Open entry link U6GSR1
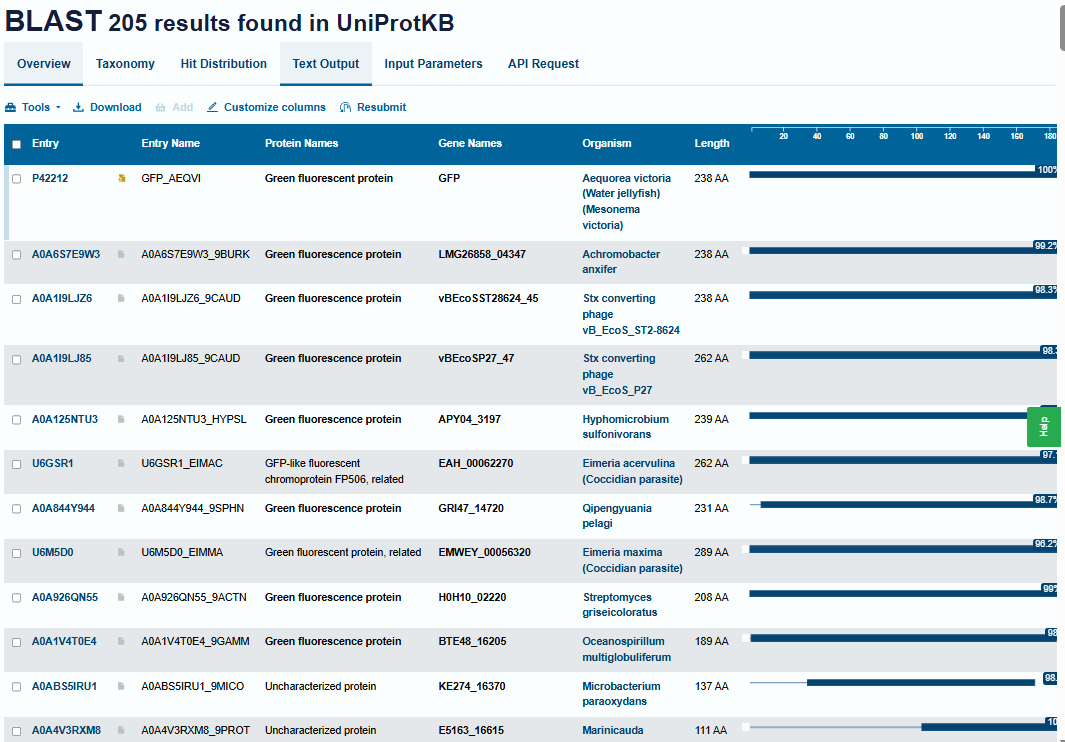The image size is (1065, 742). (52, 463)
